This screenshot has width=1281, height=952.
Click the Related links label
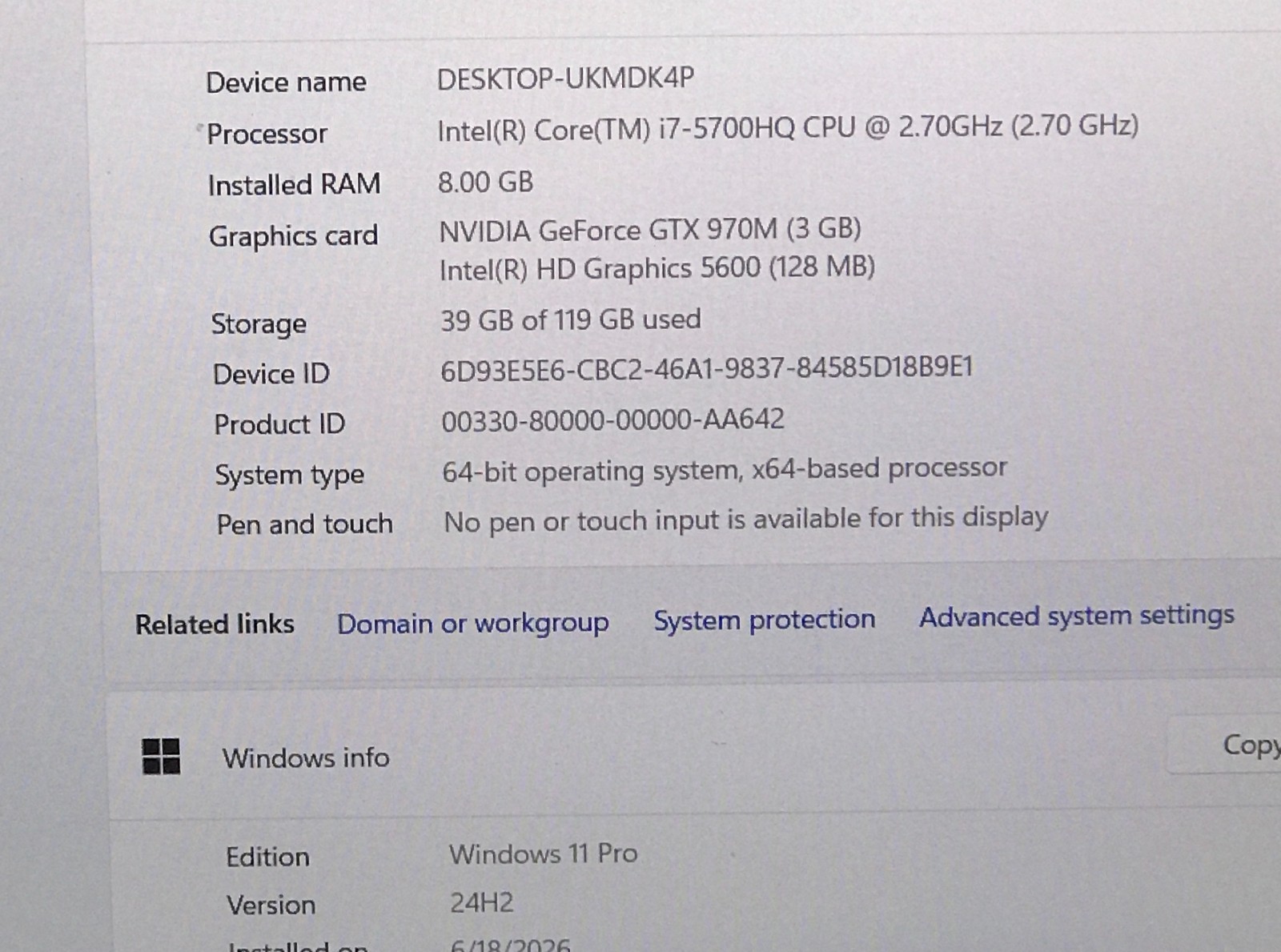click(215, 625)
